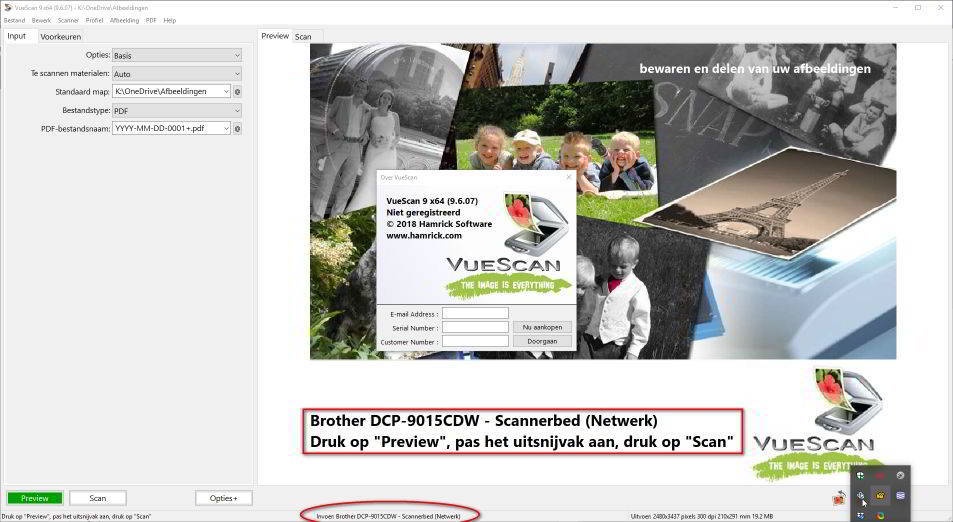Select the Scan tab above the image

(303, 36)
